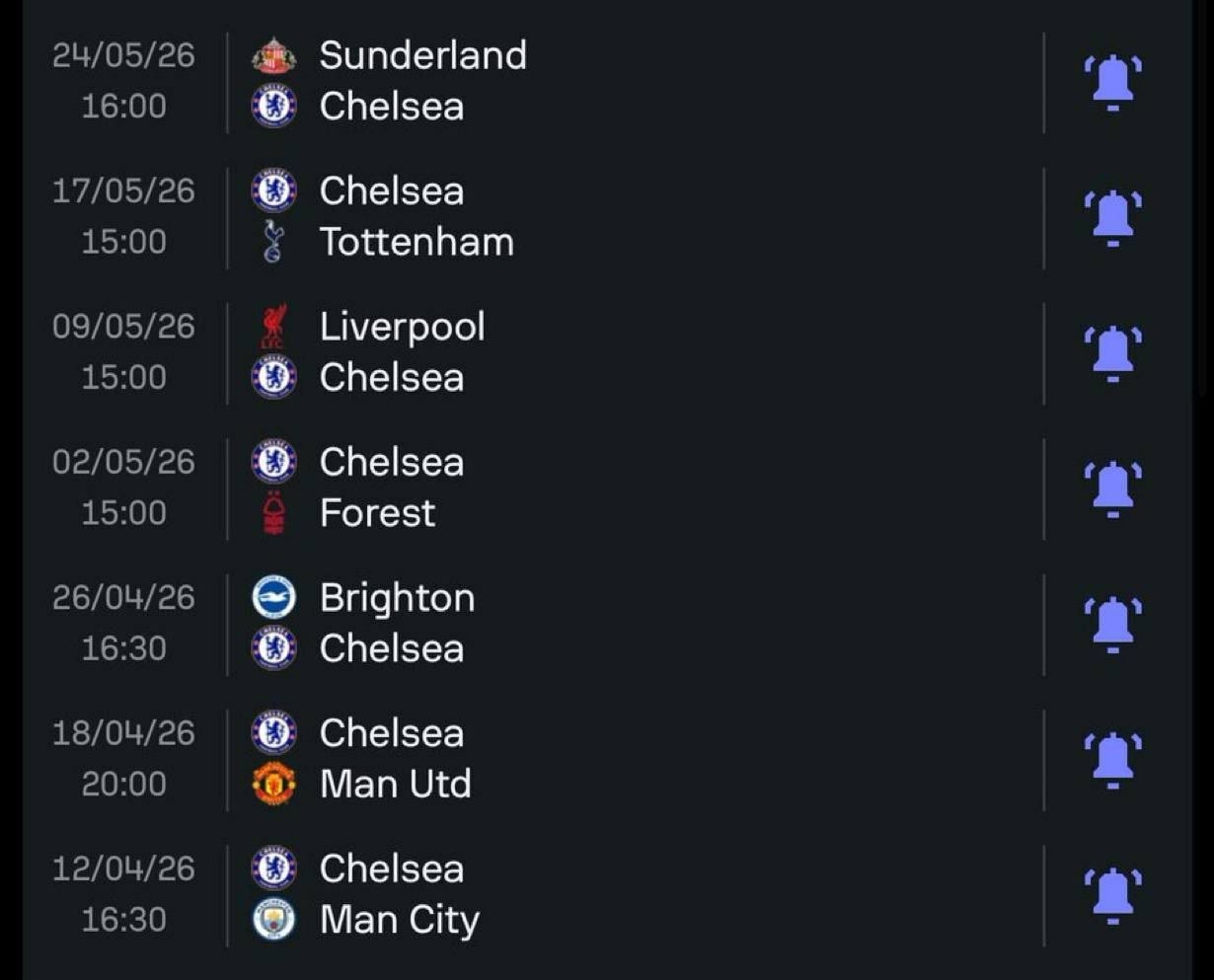Click the Brighton club crest
Screen dimensions: 1214x980
click(273, 598)
